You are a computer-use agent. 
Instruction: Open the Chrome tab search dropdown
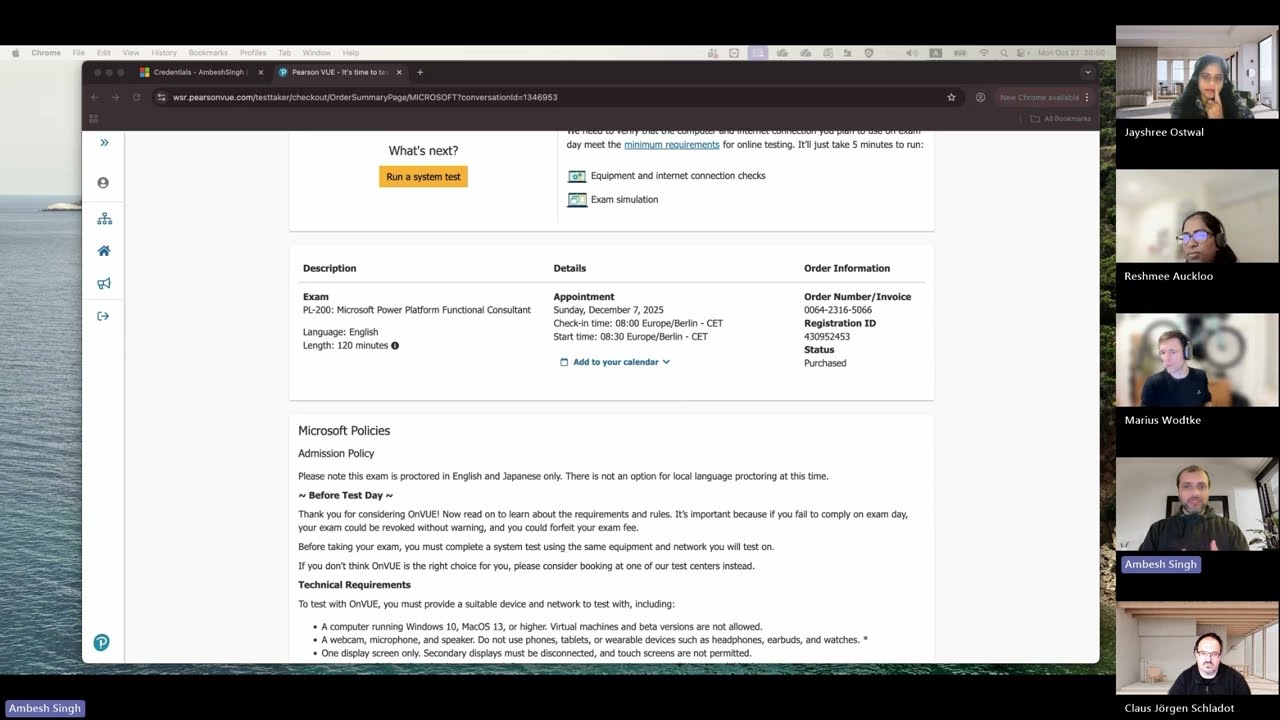click(x=1087, y=72)
